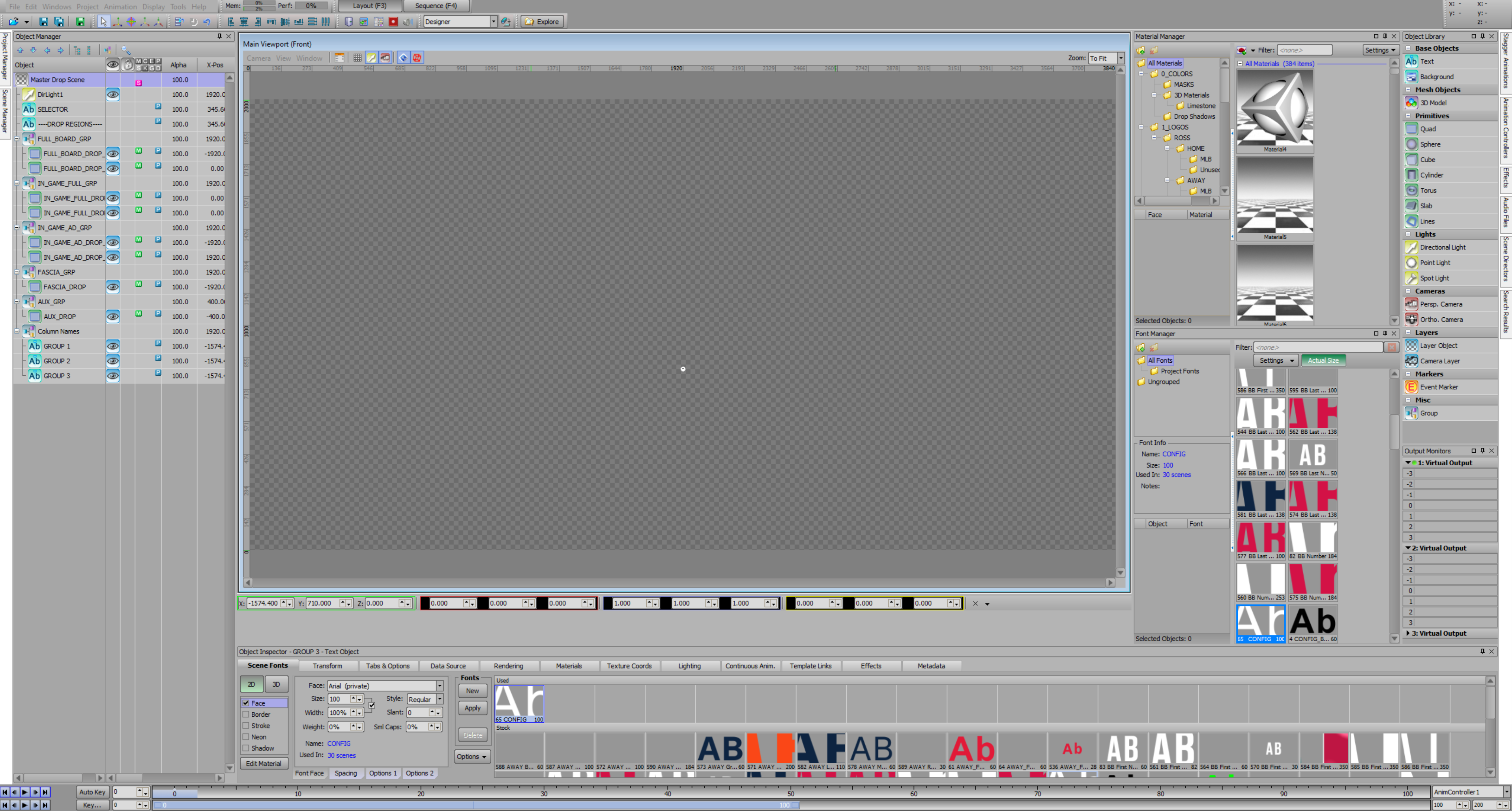
Task: Open the Face font dropdown showing Arial
Action: pyautogui.click(x=439, y=686)
